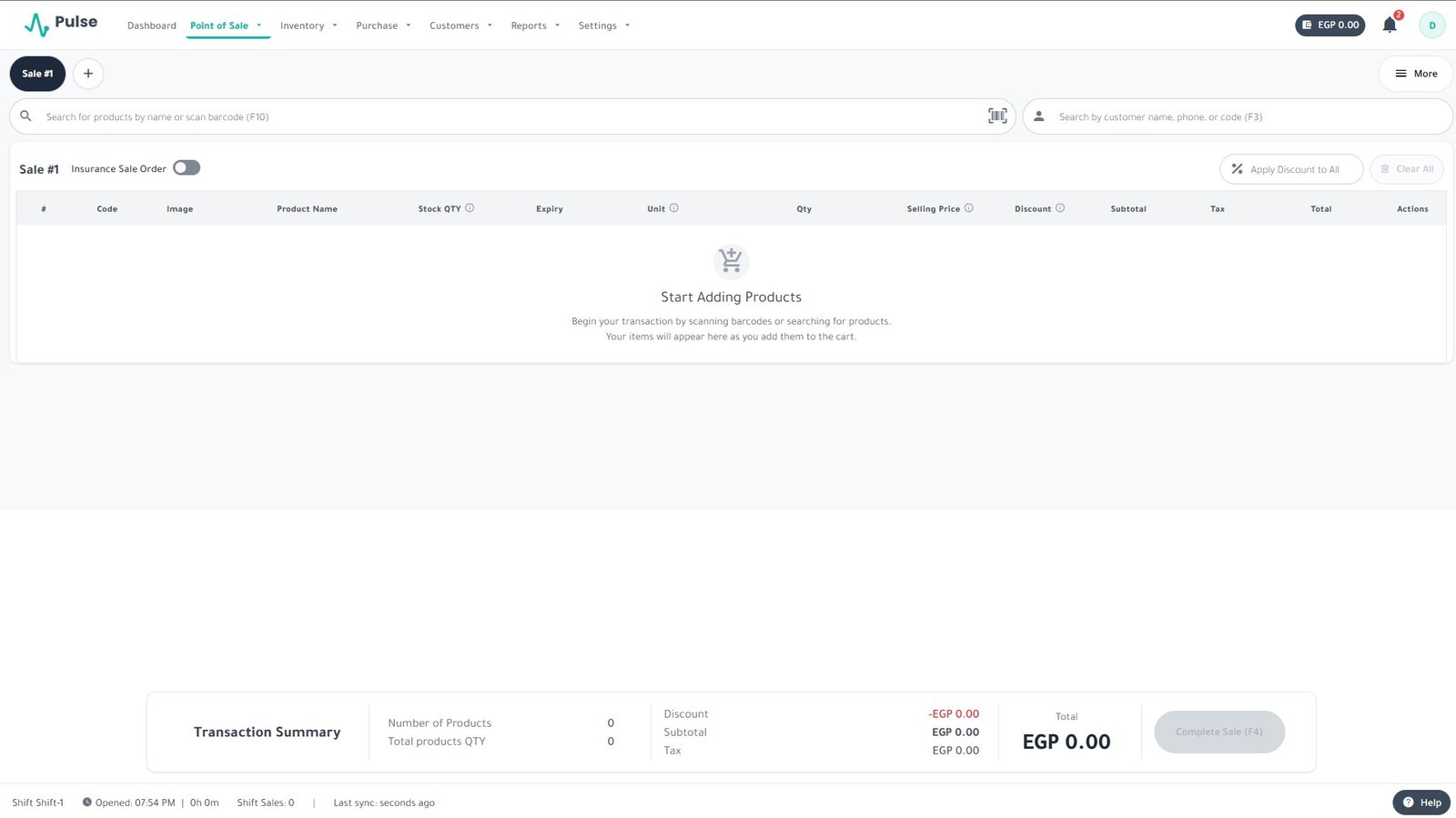Click the barcode scanner icon
Screen dimensions: 1456x818
coord(997,116)
